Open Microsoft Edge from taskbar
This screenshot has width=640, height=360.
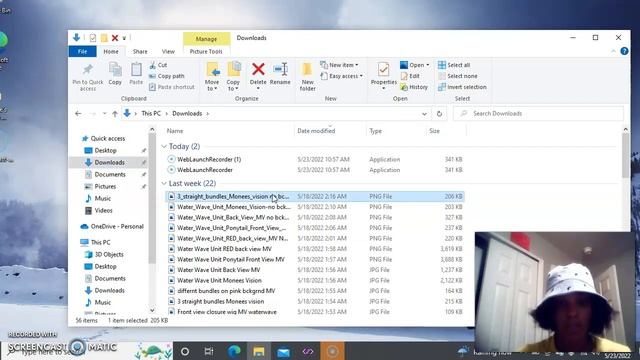pos(234,351)
